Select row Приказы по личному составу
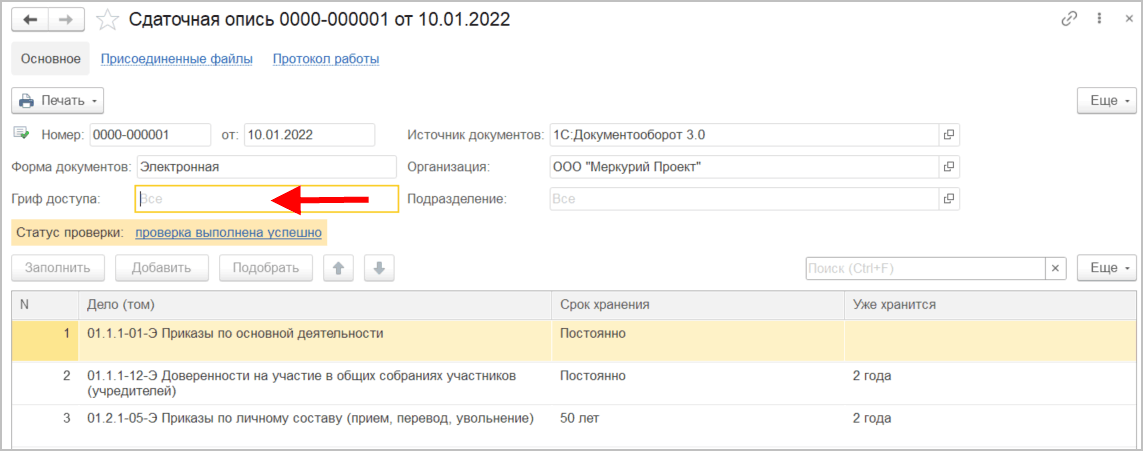The image size is (1143, 451). [x=311, y=417]
